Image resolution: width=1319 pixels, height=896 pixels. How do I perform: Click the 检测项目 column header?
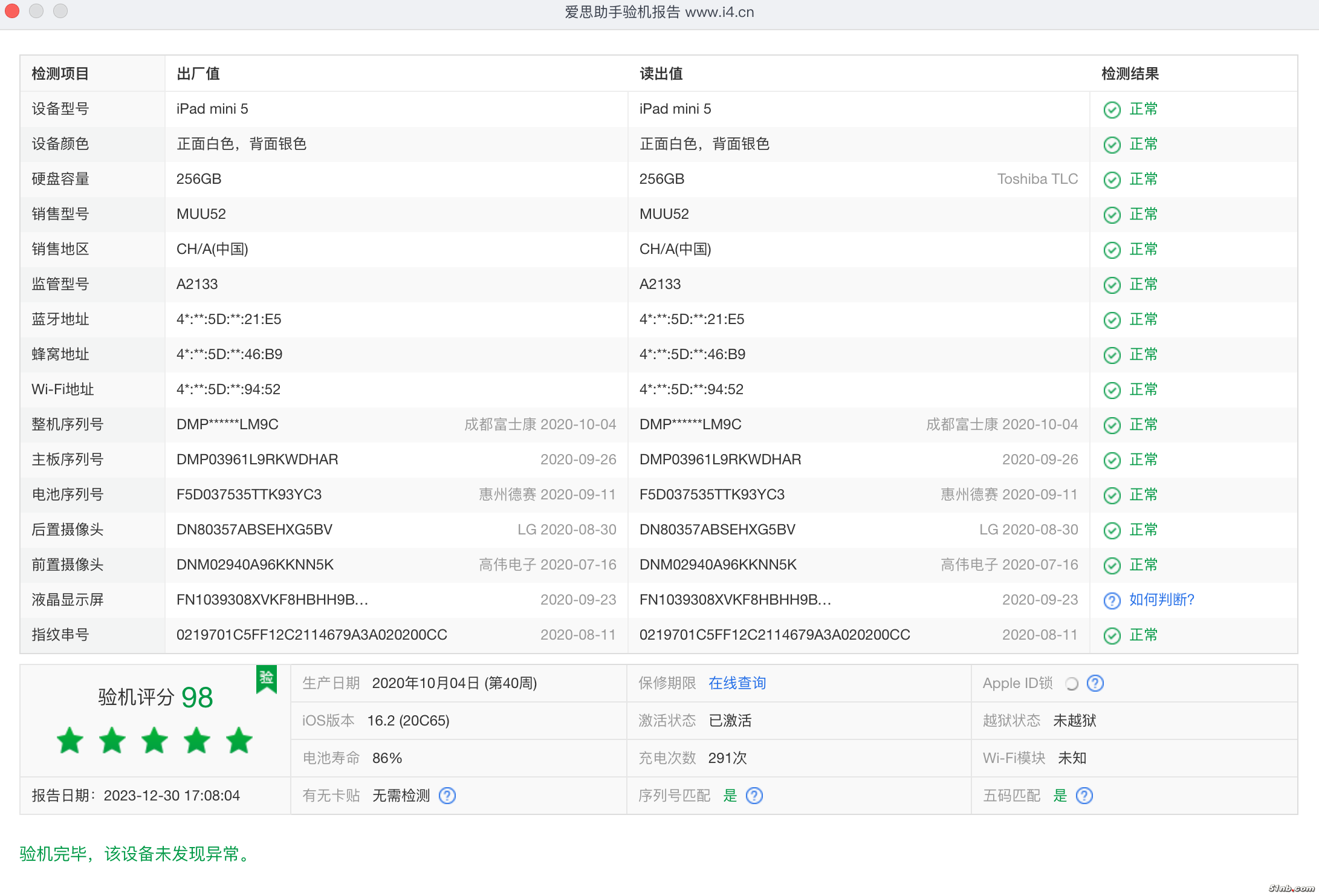tap(60, 74)
